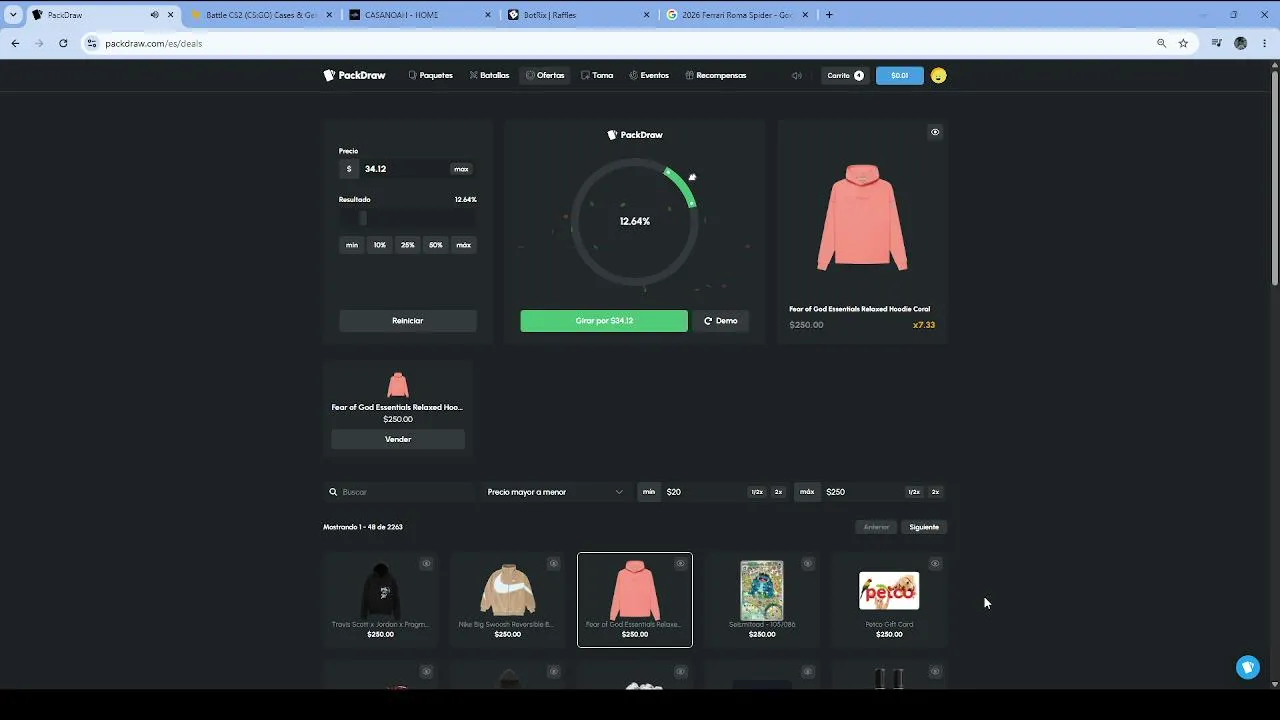Viewport: 1280px width, 720px height.
Task: Sell the hoodie with the Vender button
Action: coord(398,439)
